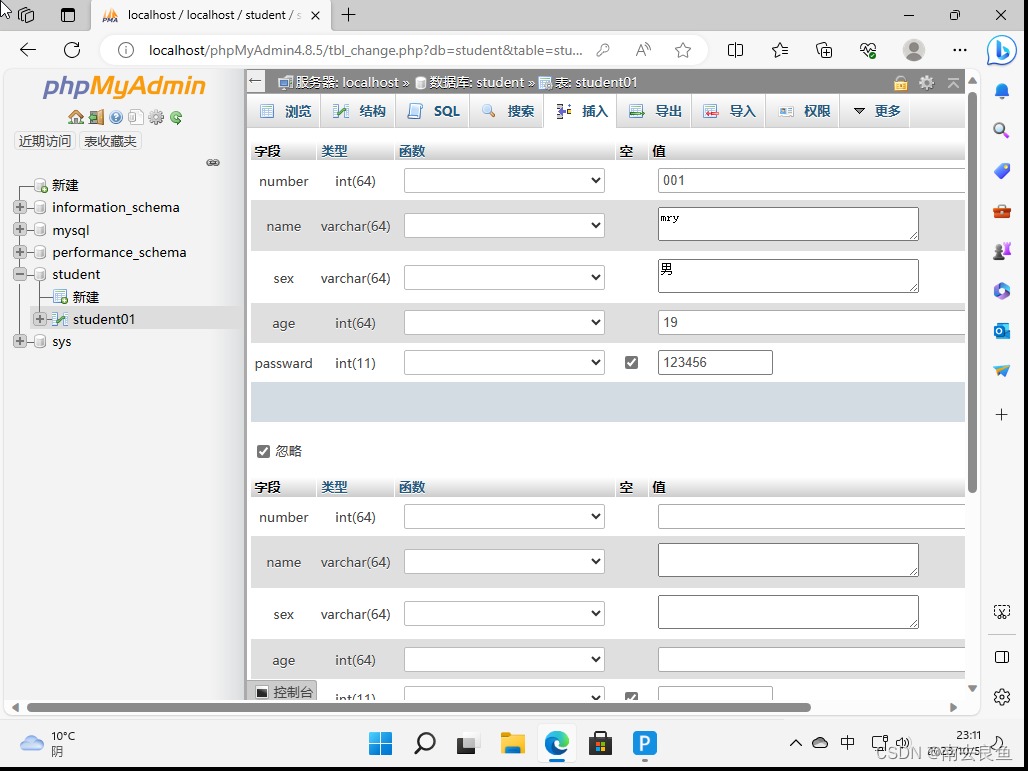Toggle NULL checkbox for passward field
This screenshot has height=771, width=1028.
(631, 362)
